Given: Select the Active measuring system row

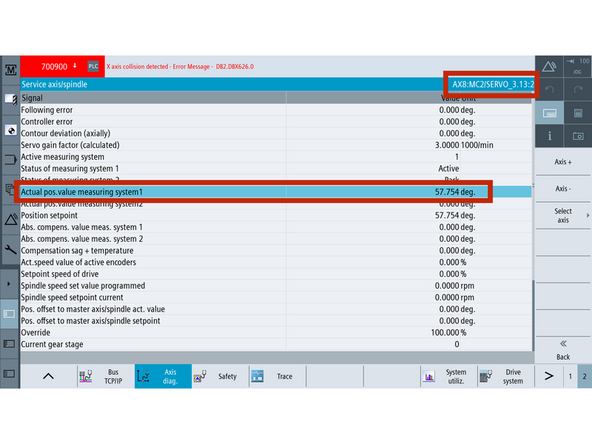Looking at the screenshot, I should click(276, 157).
